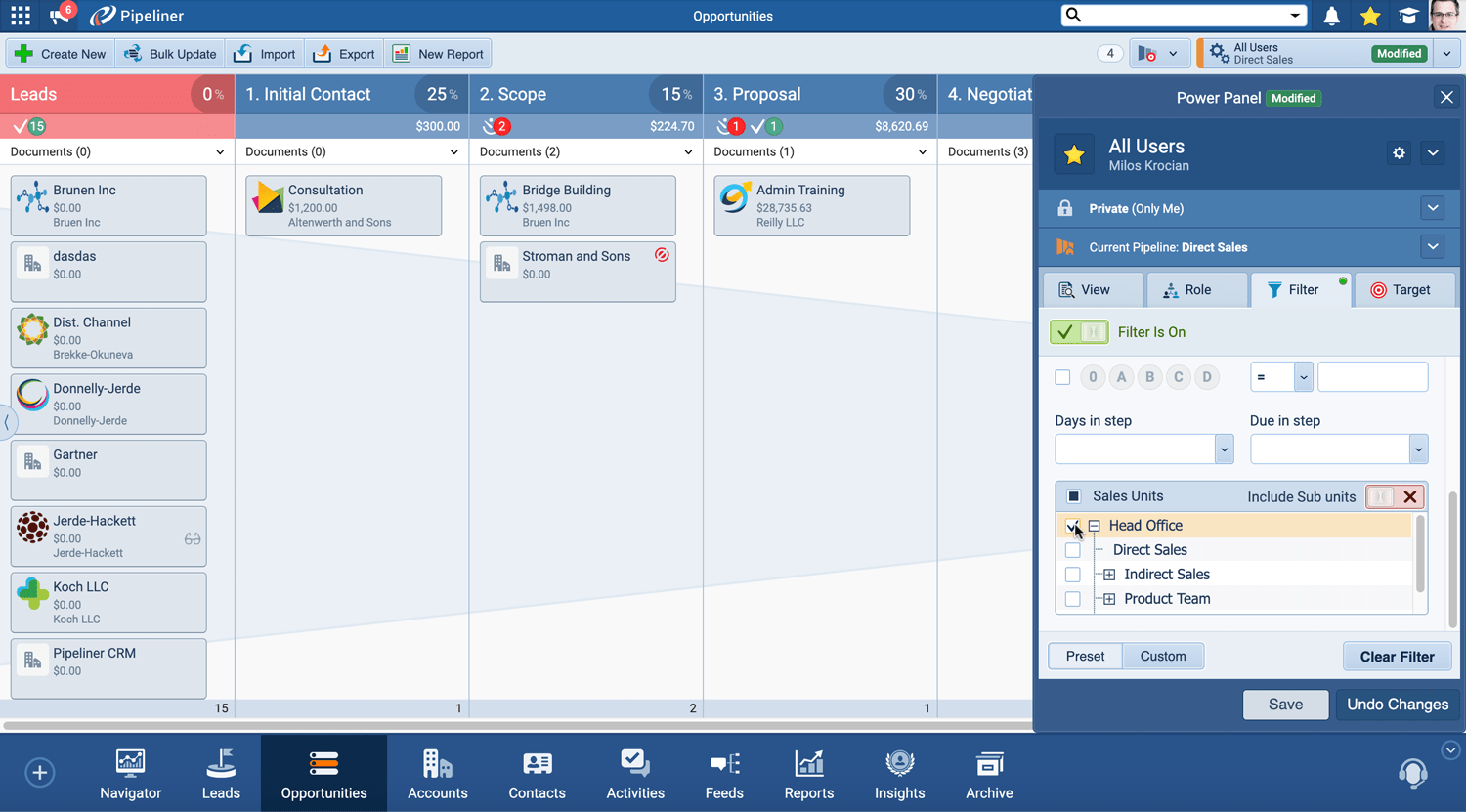Switch to the Target tab
Image resolution: width=1466 pixels, height=812 pixels.
pyautogui.click(x=1401, y=290)
